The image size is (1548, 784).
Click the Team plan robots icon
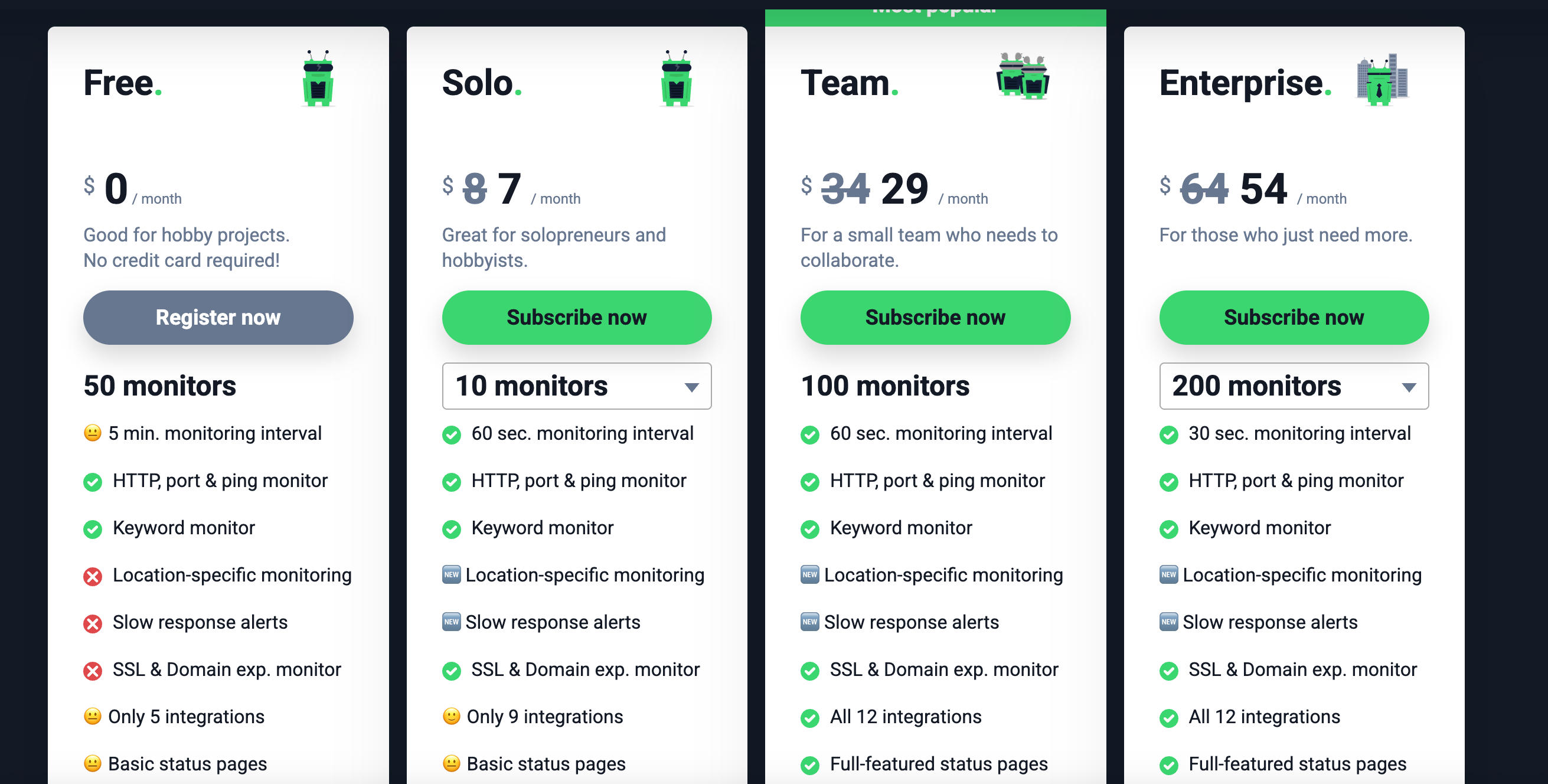click(1023, 77)
